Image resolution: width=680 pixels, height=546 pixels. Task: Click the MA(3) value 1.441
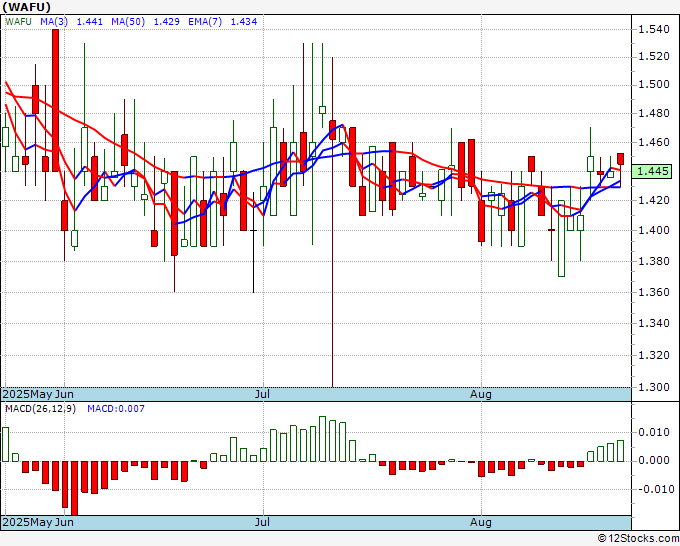coord(90,22)
